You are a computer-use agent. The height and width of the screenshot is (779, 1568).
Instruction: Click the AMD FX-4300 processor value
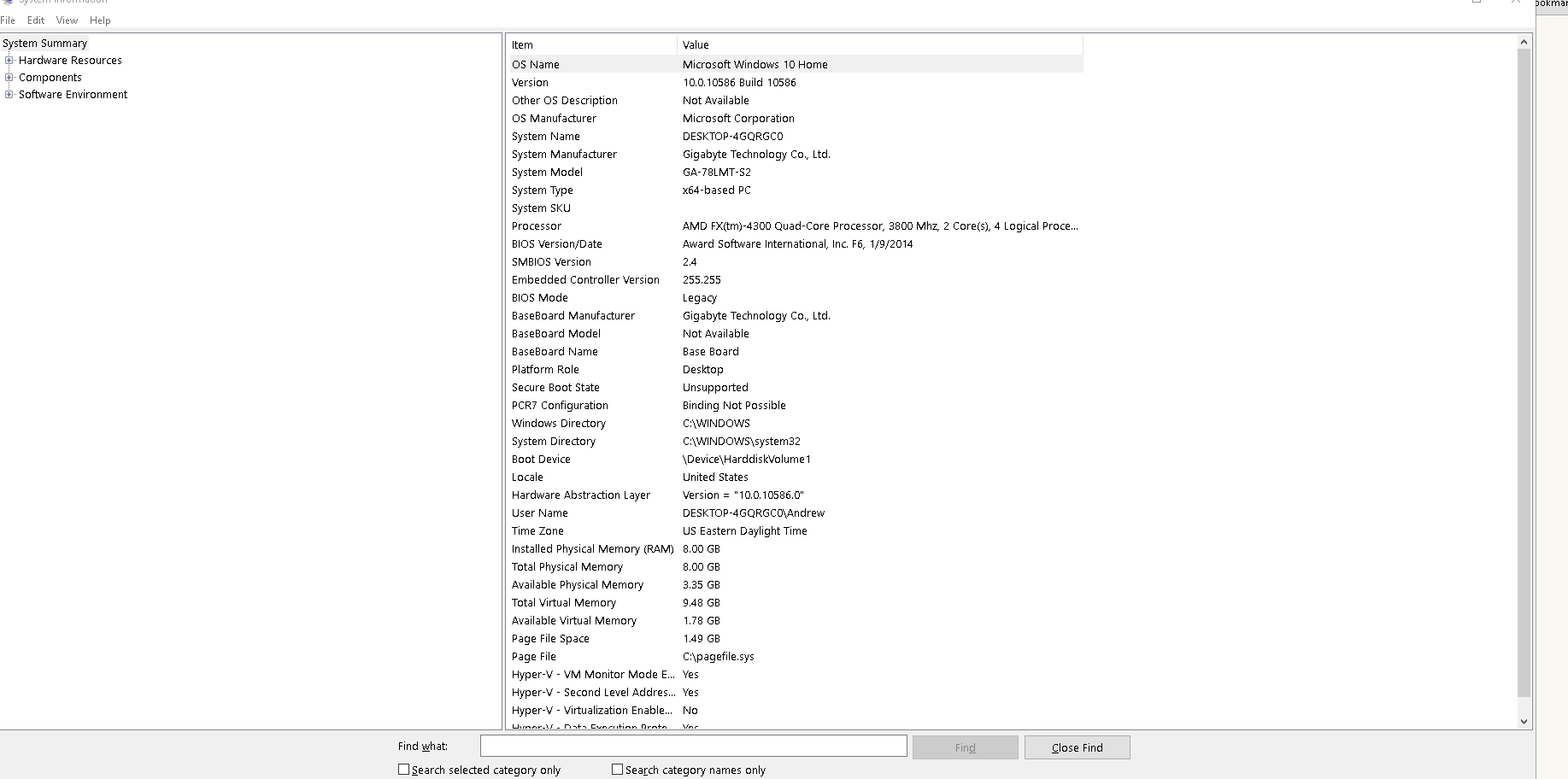tap(880, 226)
